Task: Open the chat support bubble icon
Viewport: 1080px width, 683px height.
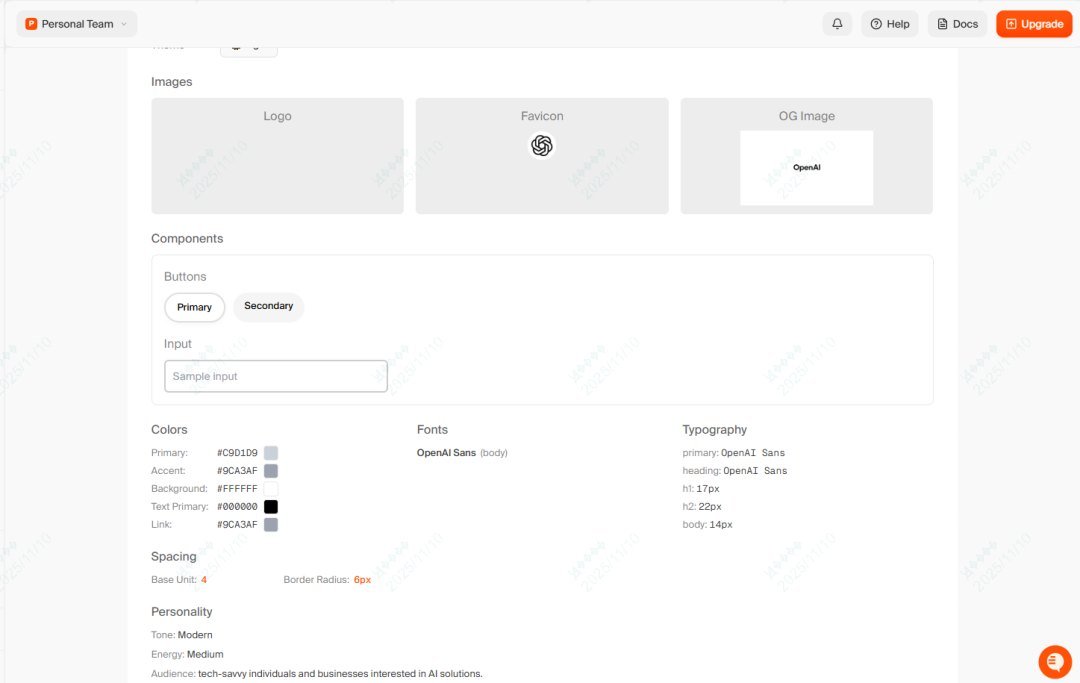Action: click(x=1055, y=662)
